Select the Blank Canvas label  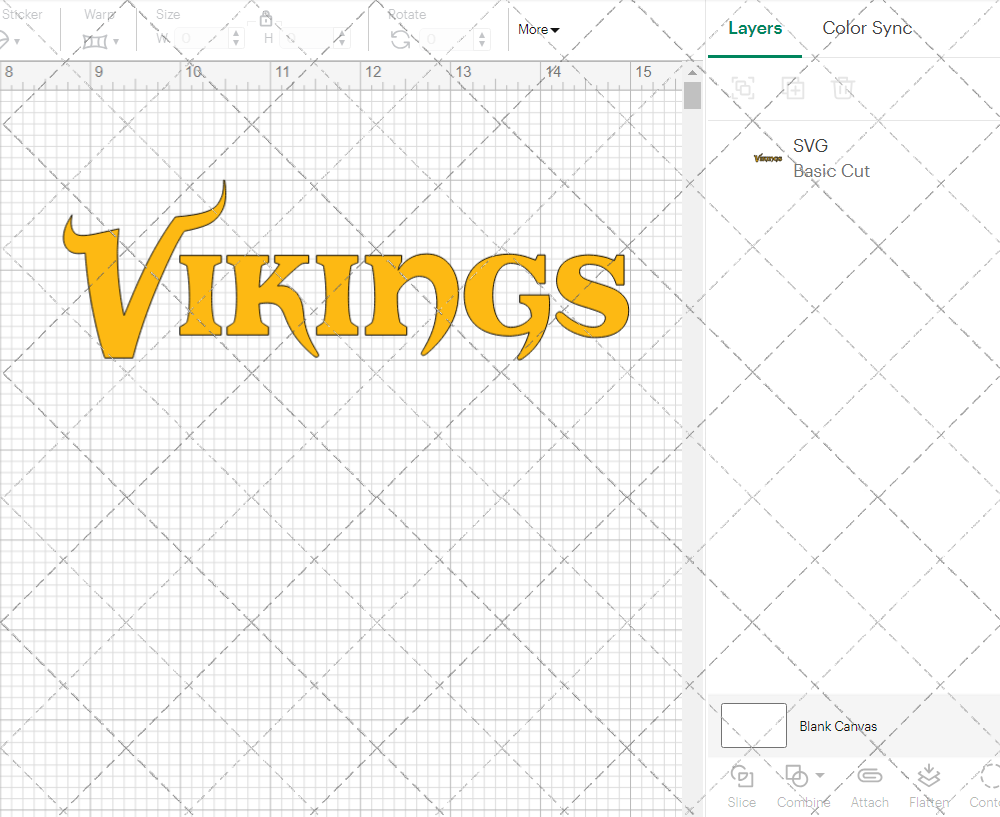(x=838, y=726)
